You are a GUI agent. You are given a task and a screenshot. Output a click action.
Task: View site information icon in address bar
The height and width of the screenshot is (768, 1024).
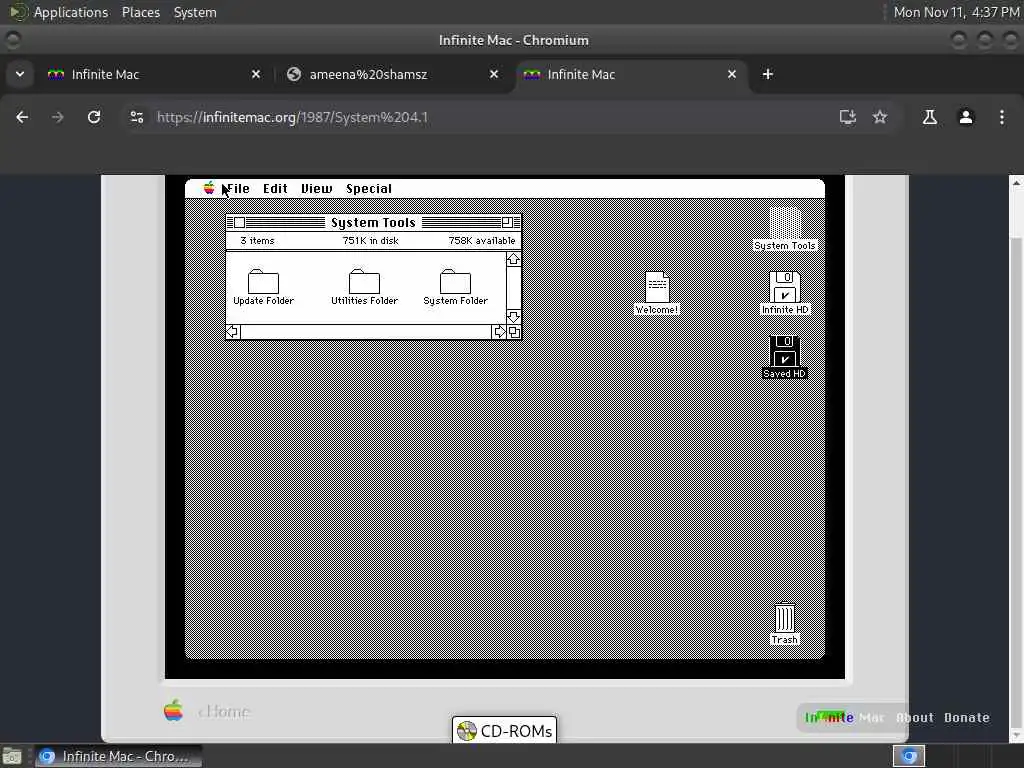[x=136, y=117]
